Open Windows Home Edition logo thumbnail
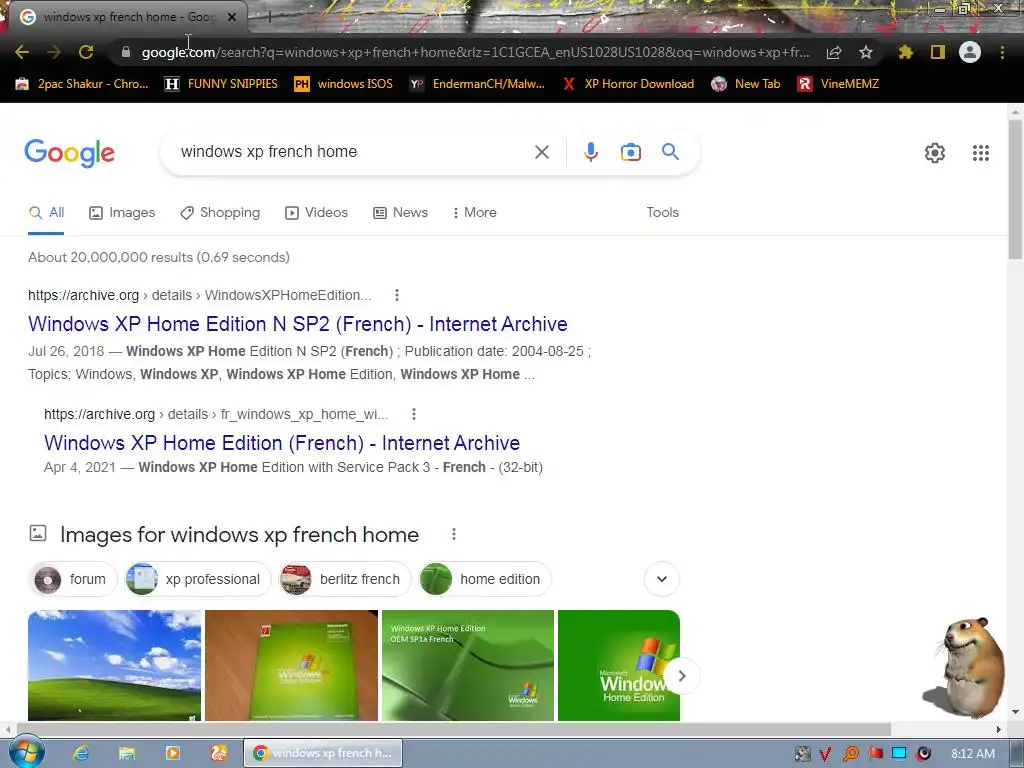Viewport: 1024px width, 768px height. click(618, 665)
